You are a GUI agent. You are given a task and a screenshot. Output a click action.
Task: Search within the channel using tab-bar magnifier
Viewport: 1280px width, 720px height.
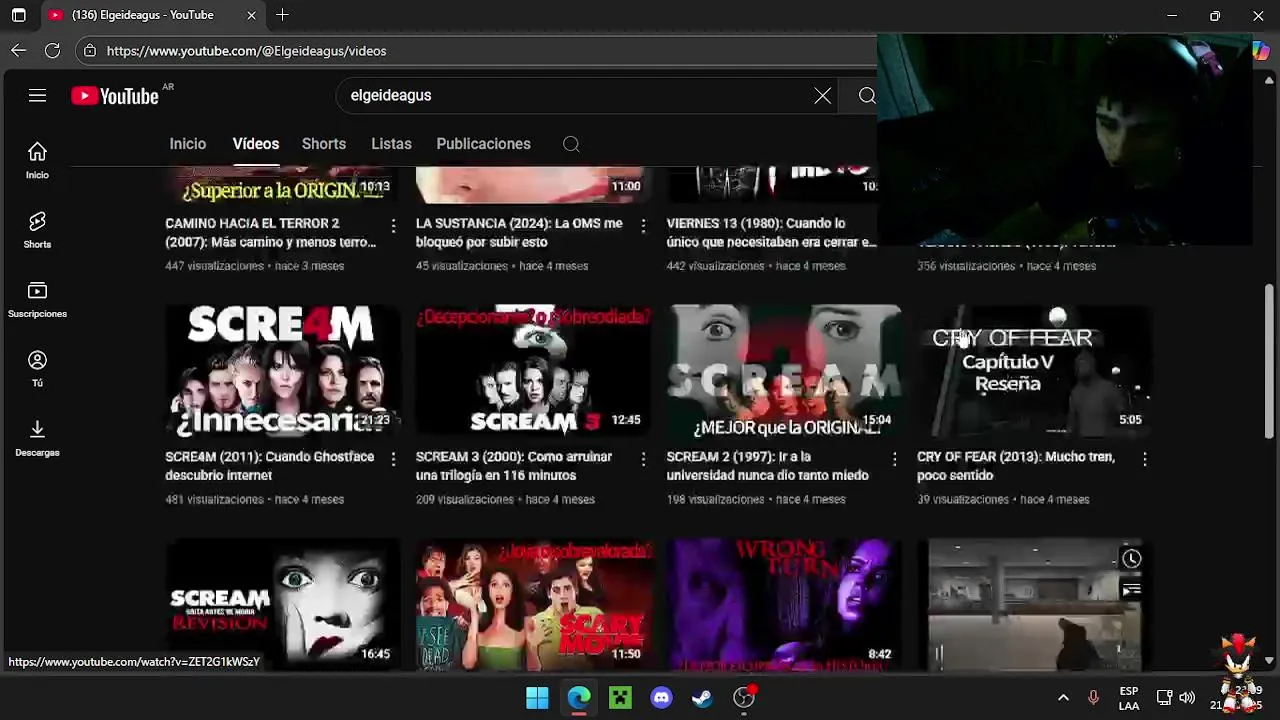pos(571,144)
